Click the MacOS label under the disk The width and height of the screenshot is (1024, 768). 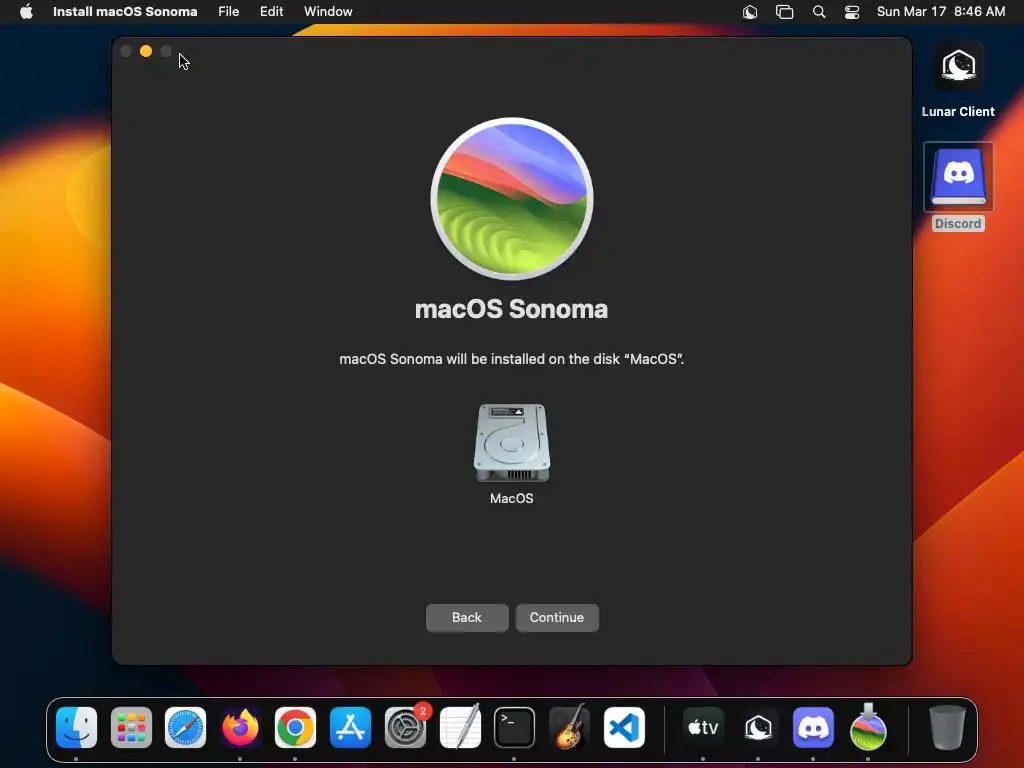(x=511, y=498)
